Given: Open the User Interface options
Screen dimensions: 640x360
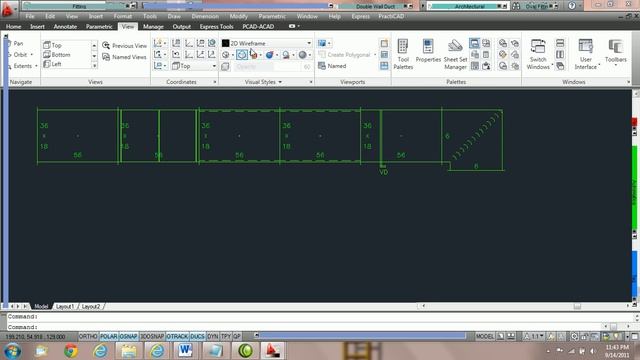Looking at the screenshot, I should (x=586, y=54).
